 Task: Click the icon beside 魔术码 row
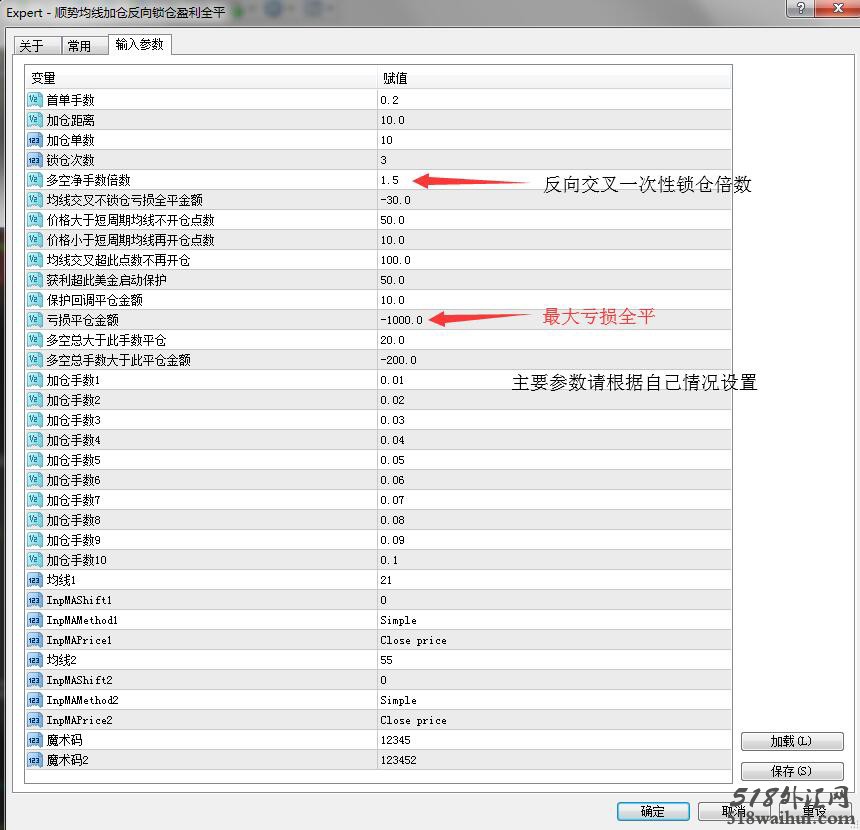click(34, 740)
